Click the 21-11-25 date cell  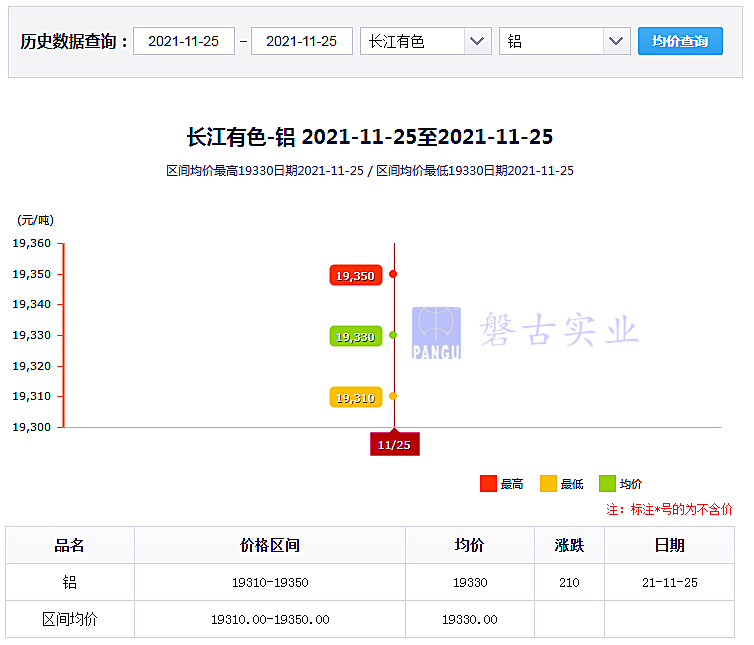669,582
